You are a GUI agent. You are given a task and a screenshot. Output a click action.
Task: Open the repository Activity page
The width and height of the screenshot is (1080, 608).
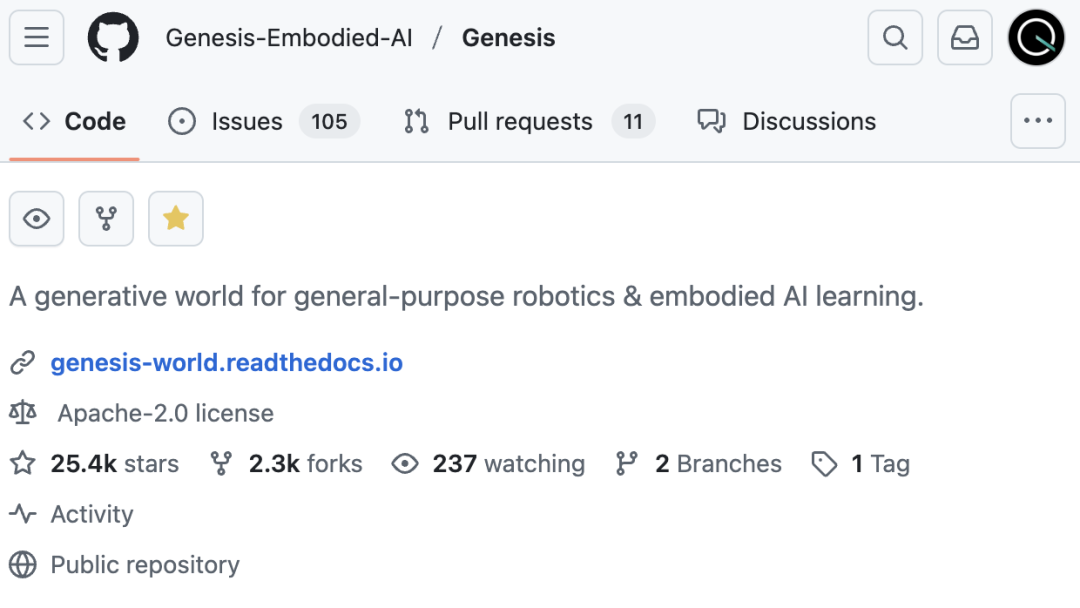click(x=92, y=514)
